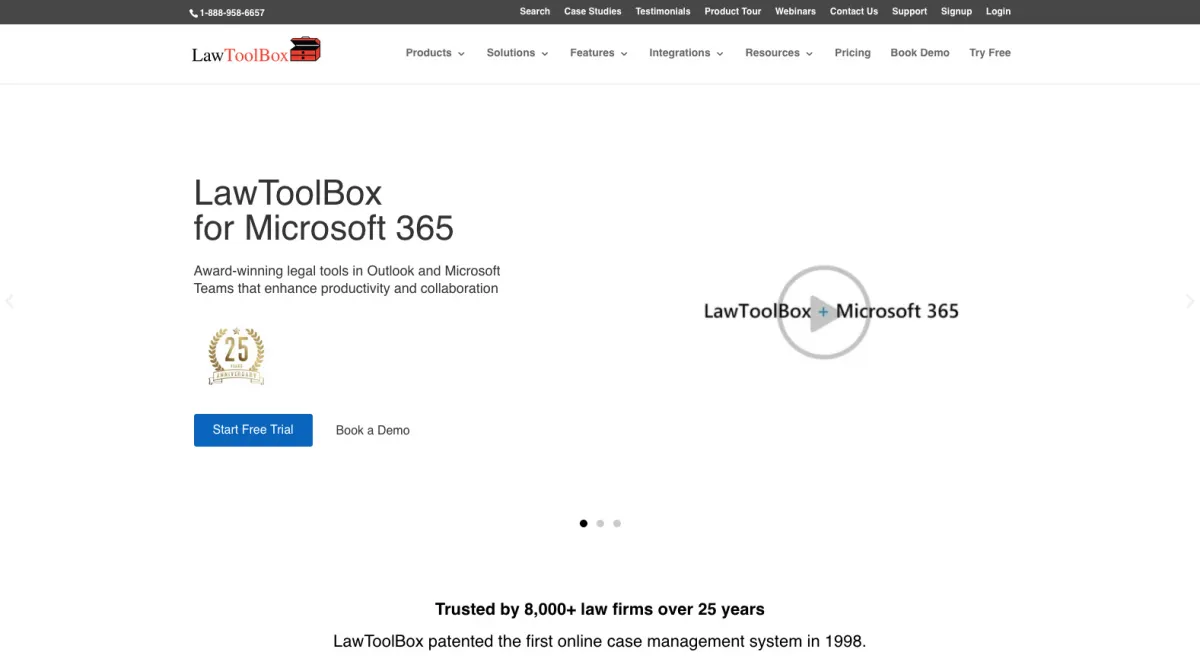Click the left carousel arrow
The height and width of the screenshot is (665, 1200).
[x=10, y=301]
